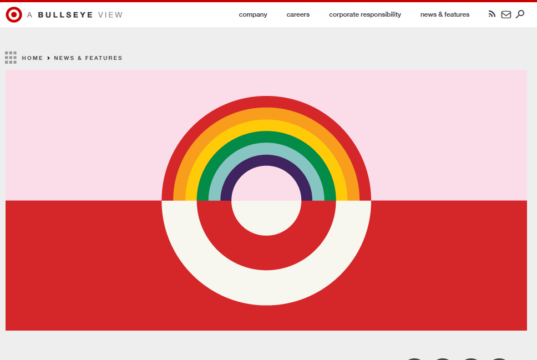
Task: Click the grid menu icon beside Home
Action: pyautogui.click(x=11, y=58)
